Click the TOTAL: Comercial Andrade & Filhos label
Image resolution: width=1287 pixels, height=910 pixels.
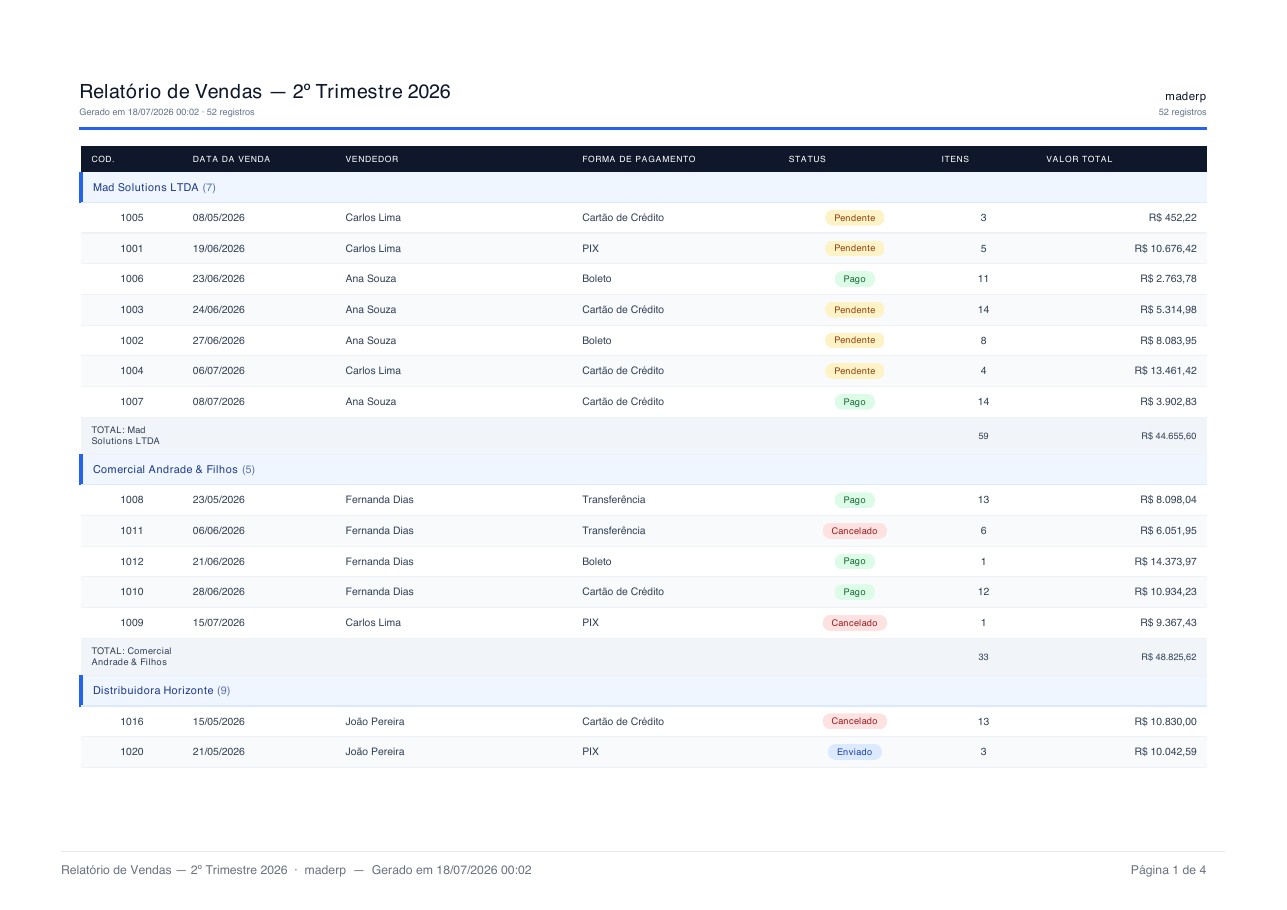tap(131, 657)
